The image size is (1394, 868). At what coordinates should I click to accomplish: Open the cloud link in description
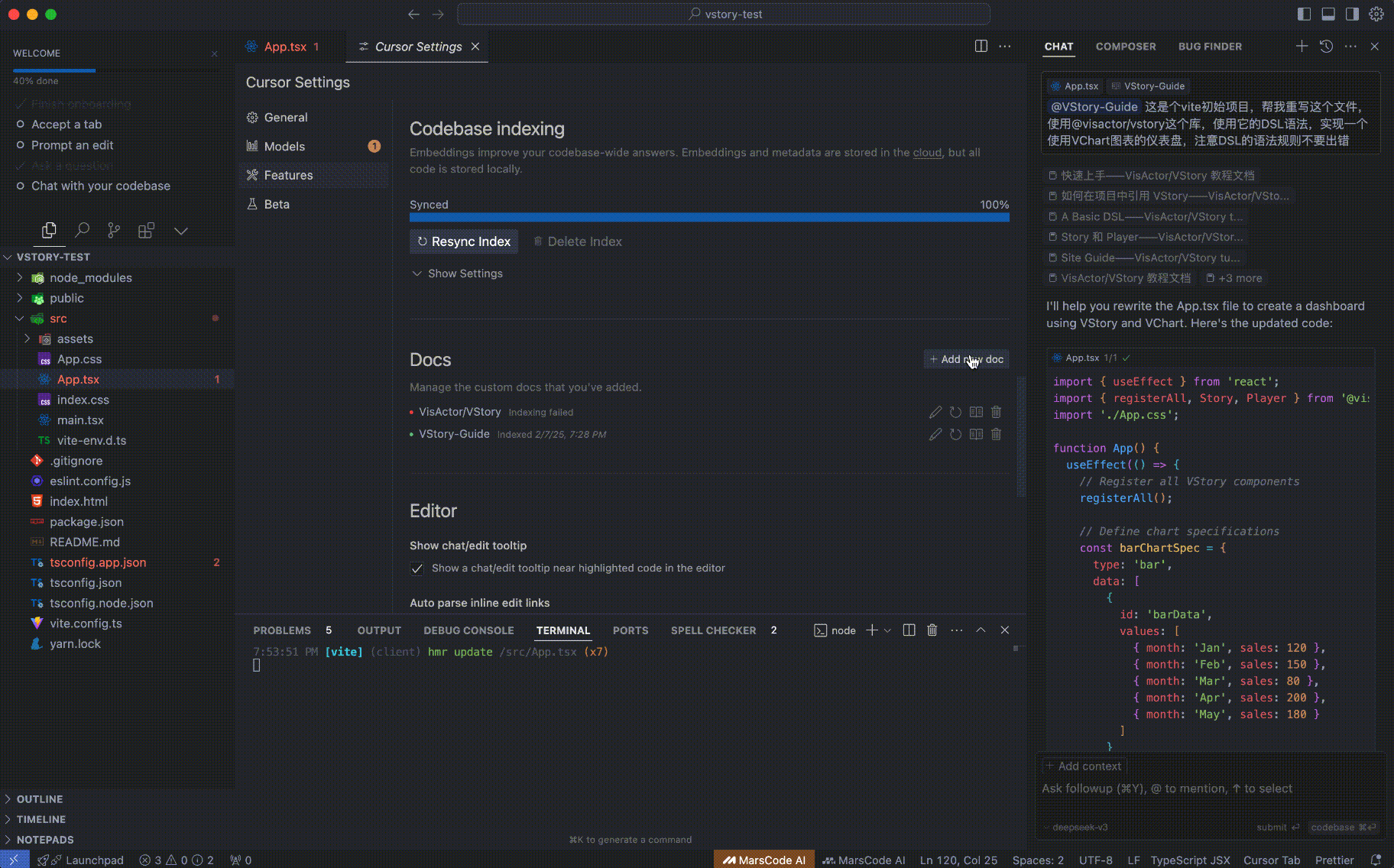pos(927,152)
